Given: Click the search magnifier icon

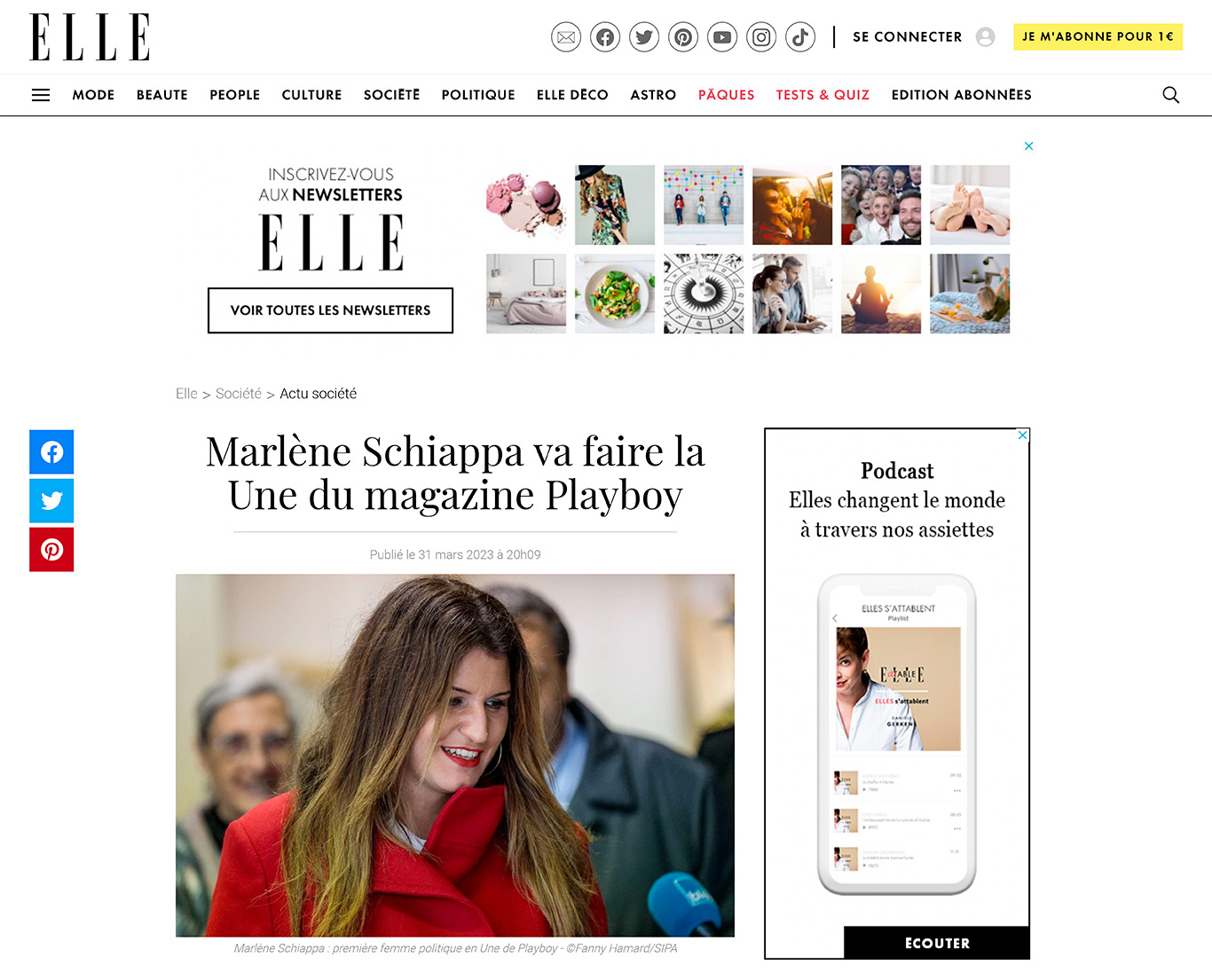Looking at the screenshot, I should click(1171, 95).
